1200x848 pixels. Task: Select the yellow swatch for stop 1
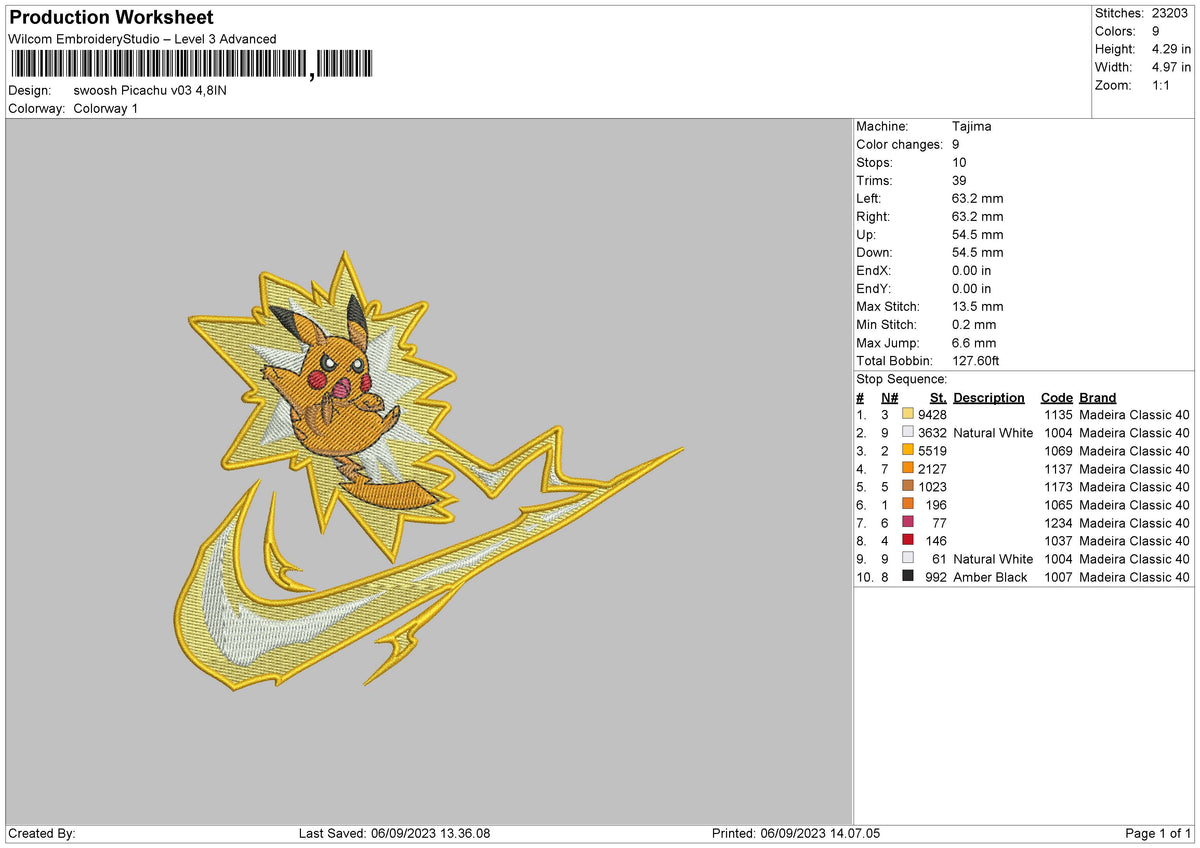pos(907,414)
